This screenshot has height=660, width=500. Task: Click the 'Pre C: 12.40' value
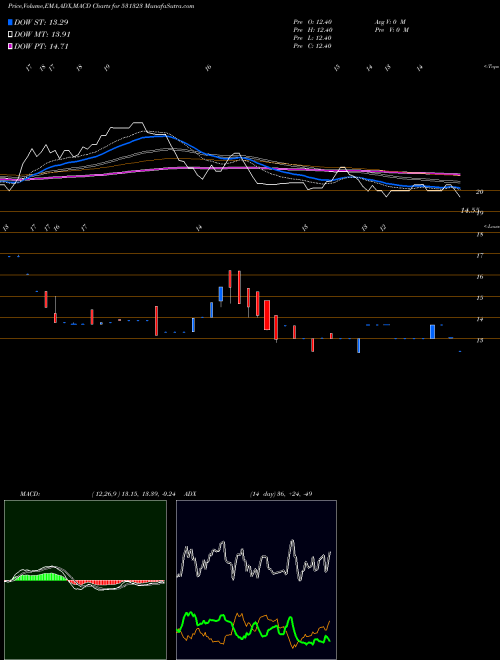(x=313, y=46)
